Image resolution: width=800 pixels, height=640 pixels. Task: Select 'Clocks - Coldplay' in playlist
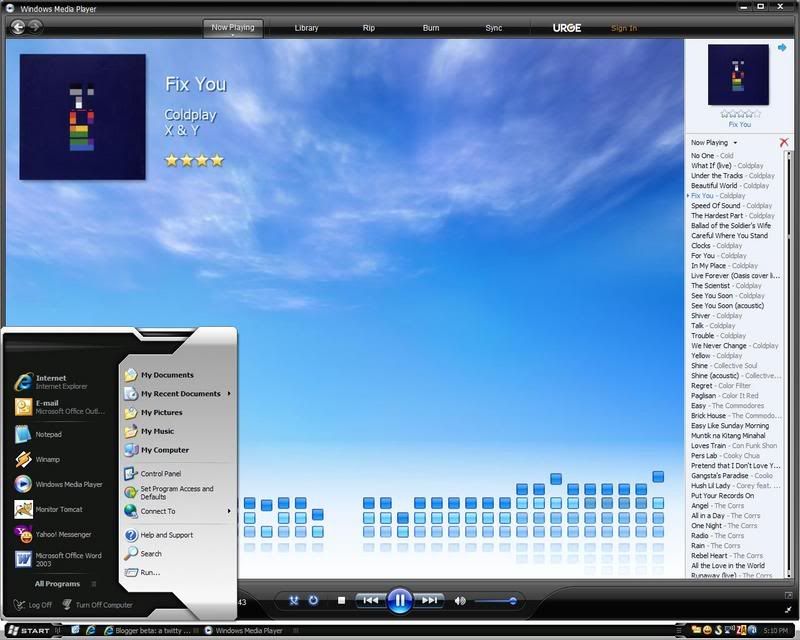point(716,245)
